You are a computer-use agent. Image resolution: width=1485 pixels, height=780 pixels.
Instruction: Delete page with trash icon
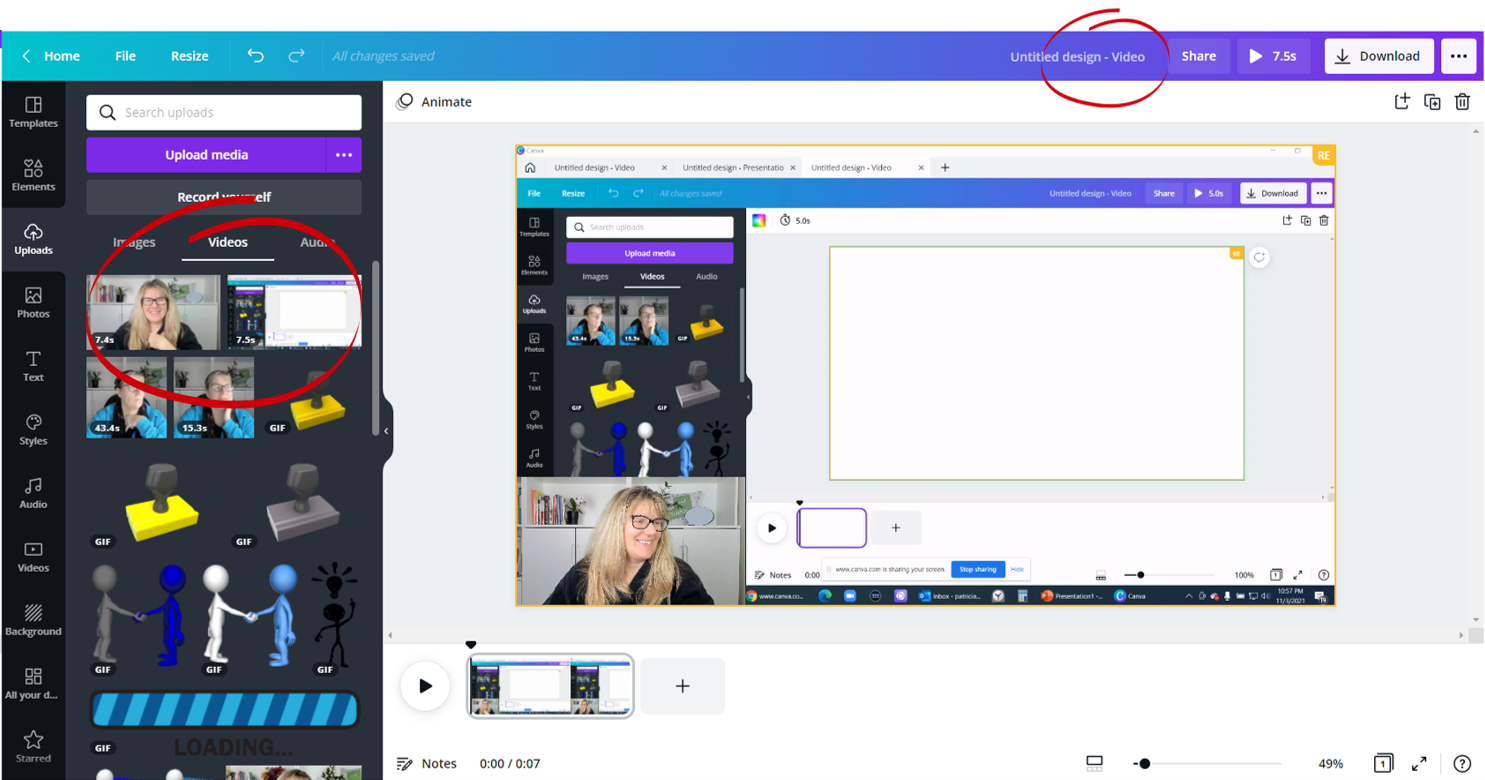click(1462, 102)
